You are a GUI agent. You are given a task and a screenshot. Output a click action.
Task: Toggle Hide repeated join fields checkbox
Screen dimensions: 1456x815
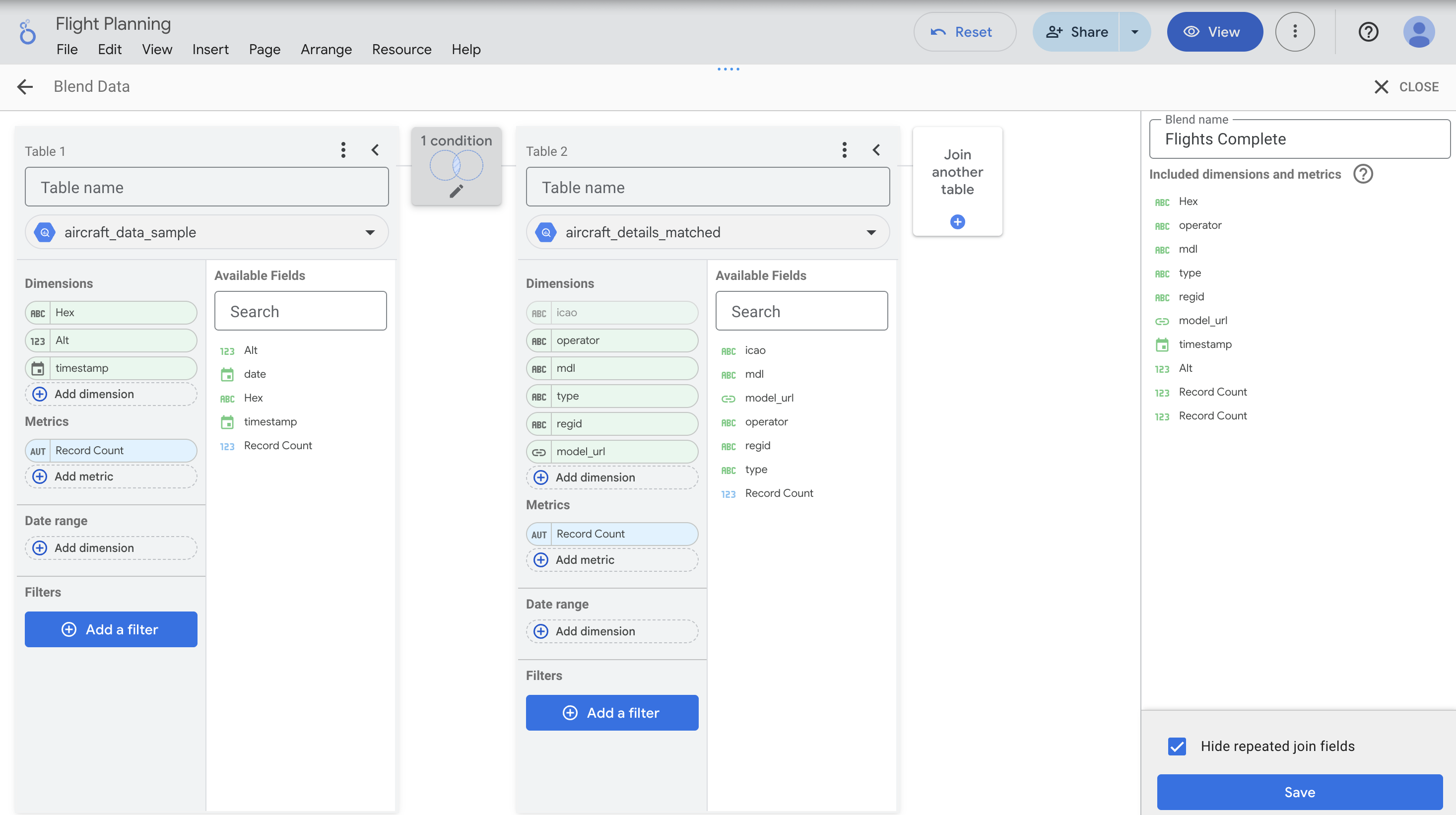coord(1177,746)
